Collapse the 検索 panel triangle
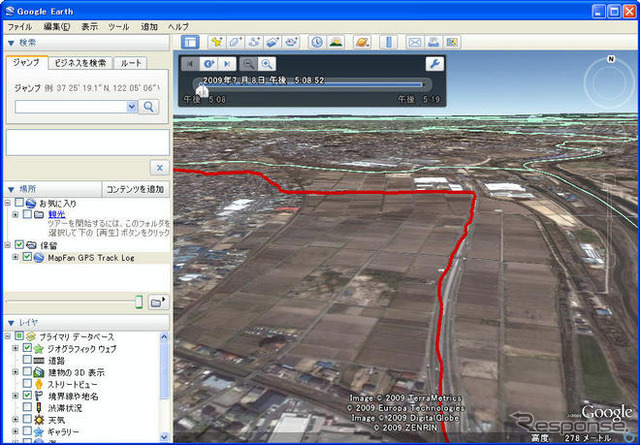This screenshot has width=640, height=445. click(x=11, y=43)
